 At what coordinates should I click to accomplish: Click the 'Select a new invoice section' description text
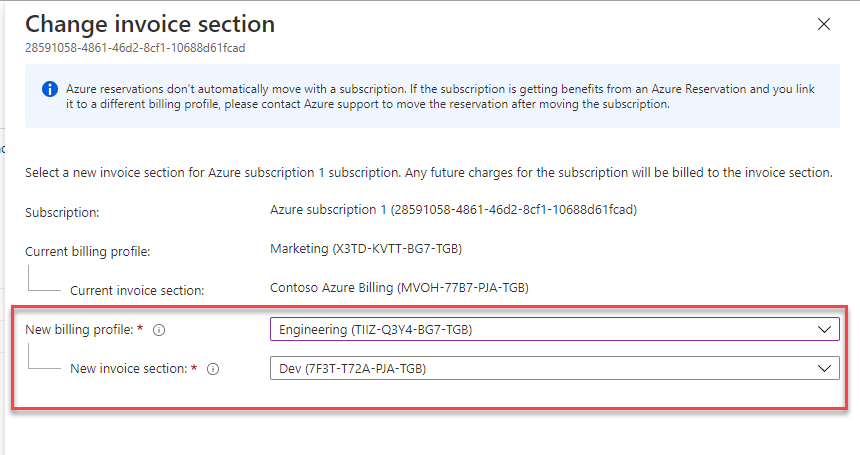tap(428, 173)
